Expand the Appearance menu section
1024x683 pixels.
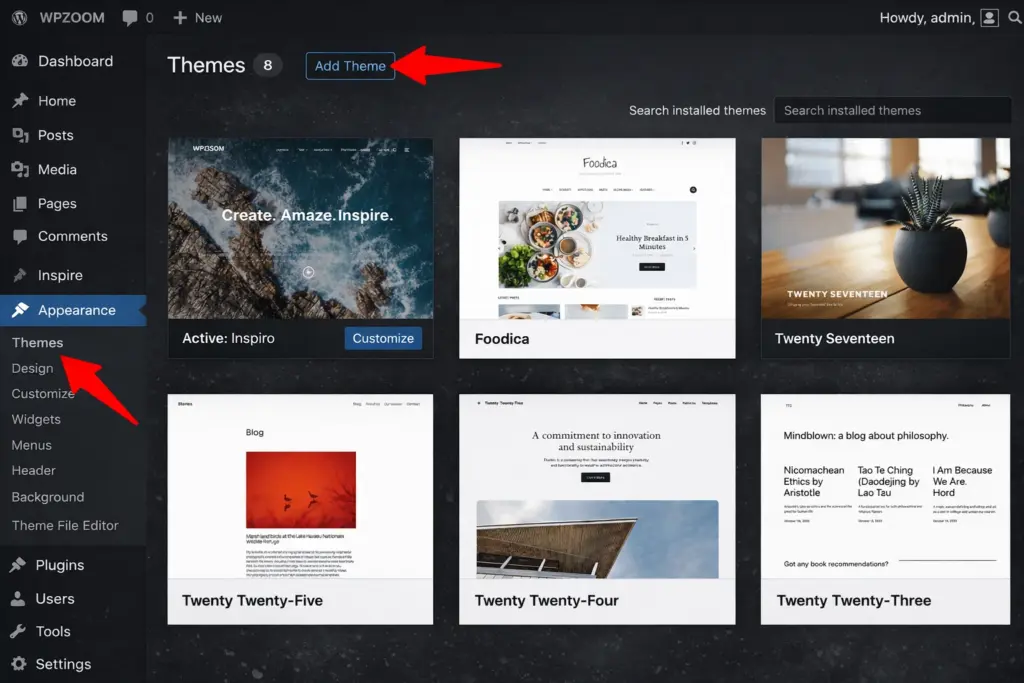(x=76, y=310)
